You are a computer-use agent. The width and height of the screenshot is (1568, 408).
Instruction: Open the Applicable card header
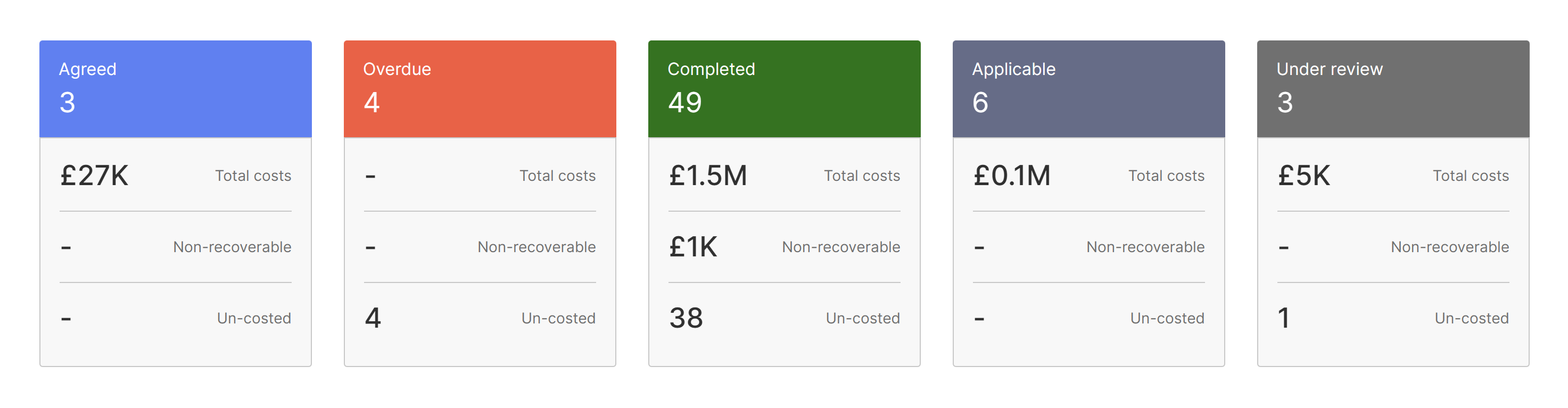(x=1088, y=88)
